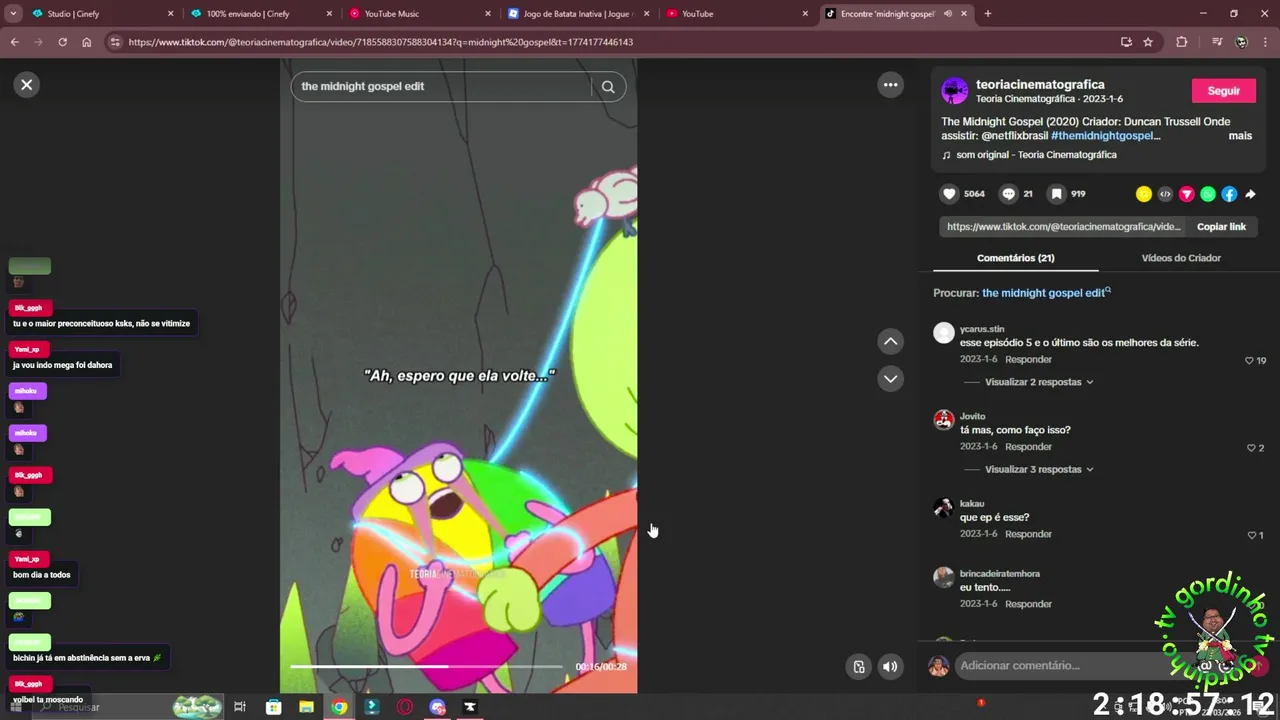The image size is (1280, 720).
Task: Save video with bookmark icon
Action: [x=1056, y=194]
